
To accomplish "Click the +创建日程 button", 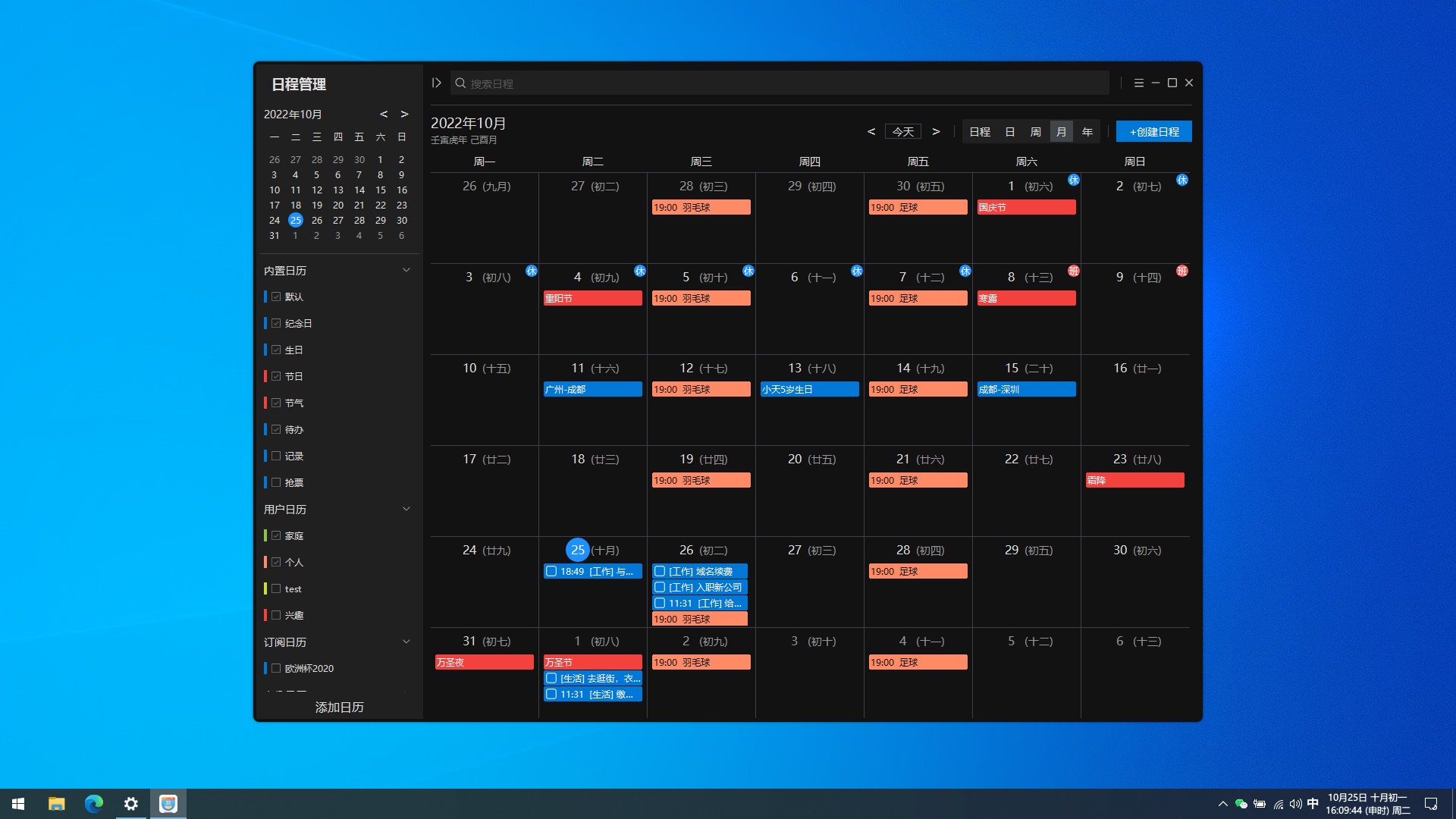I will coord(1153,132).
